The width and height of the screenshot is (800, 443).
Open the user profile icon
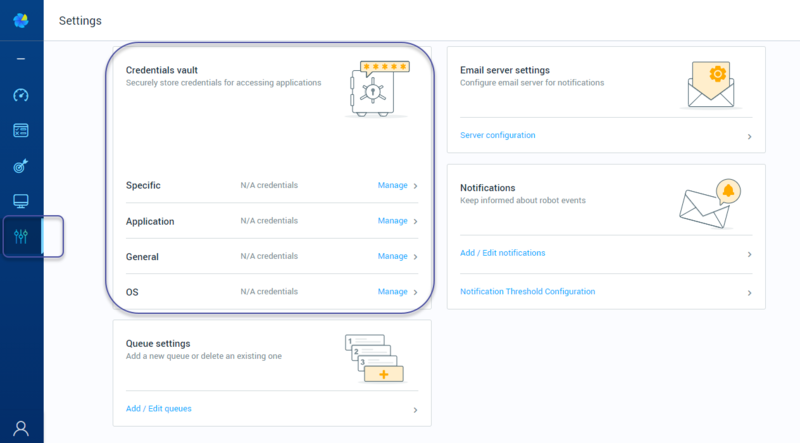(21, 428)
